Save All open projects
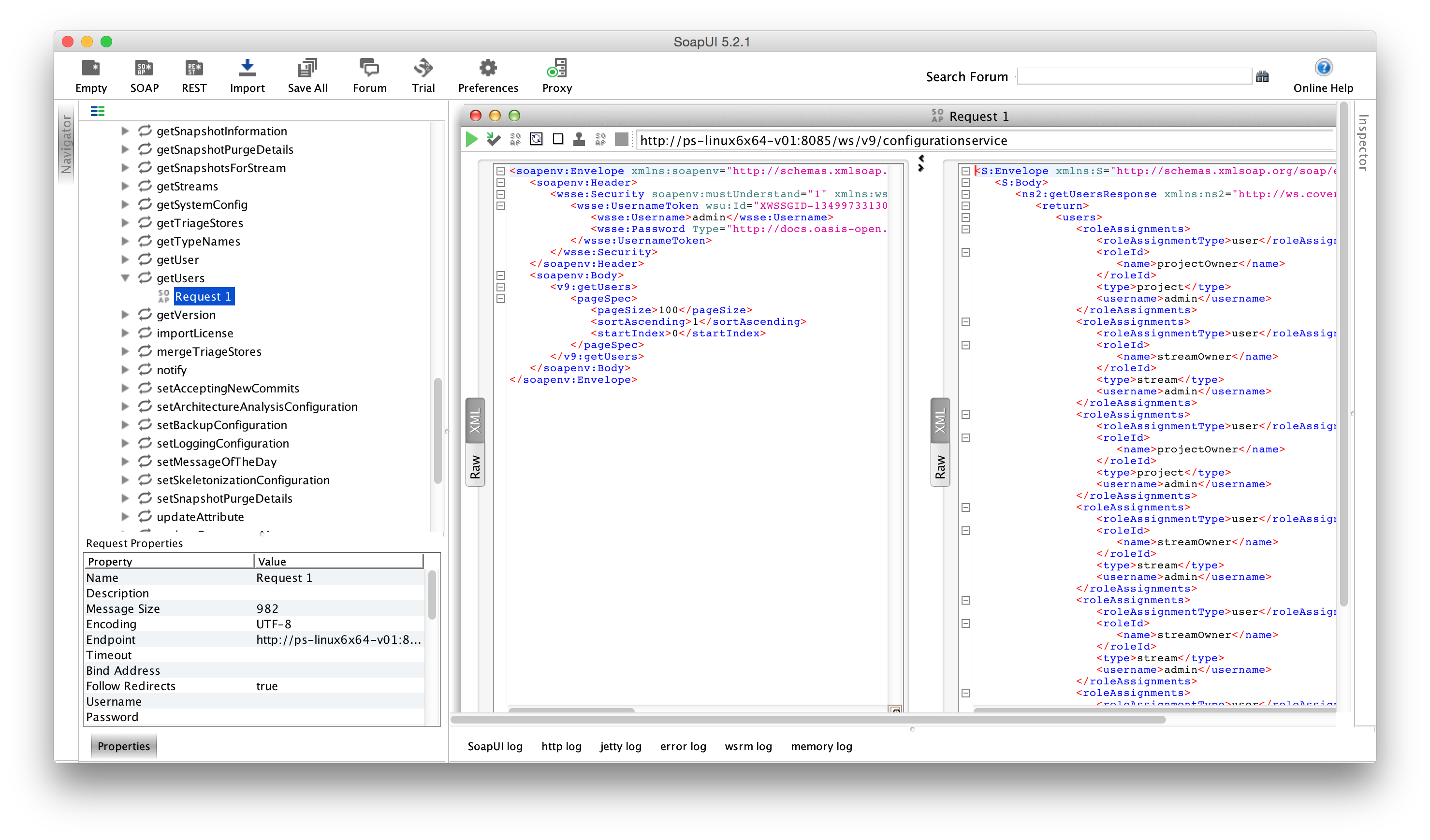Image resolution: width=1430 pixels, height=840 pixels. [307, 75]
